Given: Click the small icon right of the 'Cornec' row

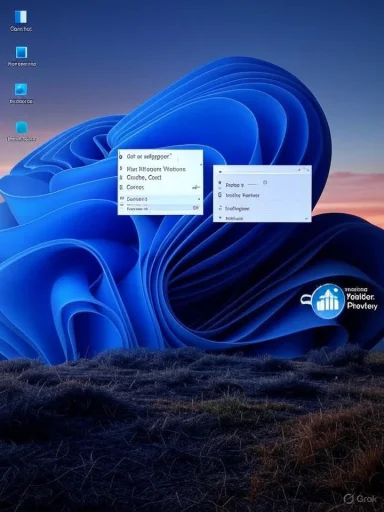Looking at the screenshot, I should (196, 188).
